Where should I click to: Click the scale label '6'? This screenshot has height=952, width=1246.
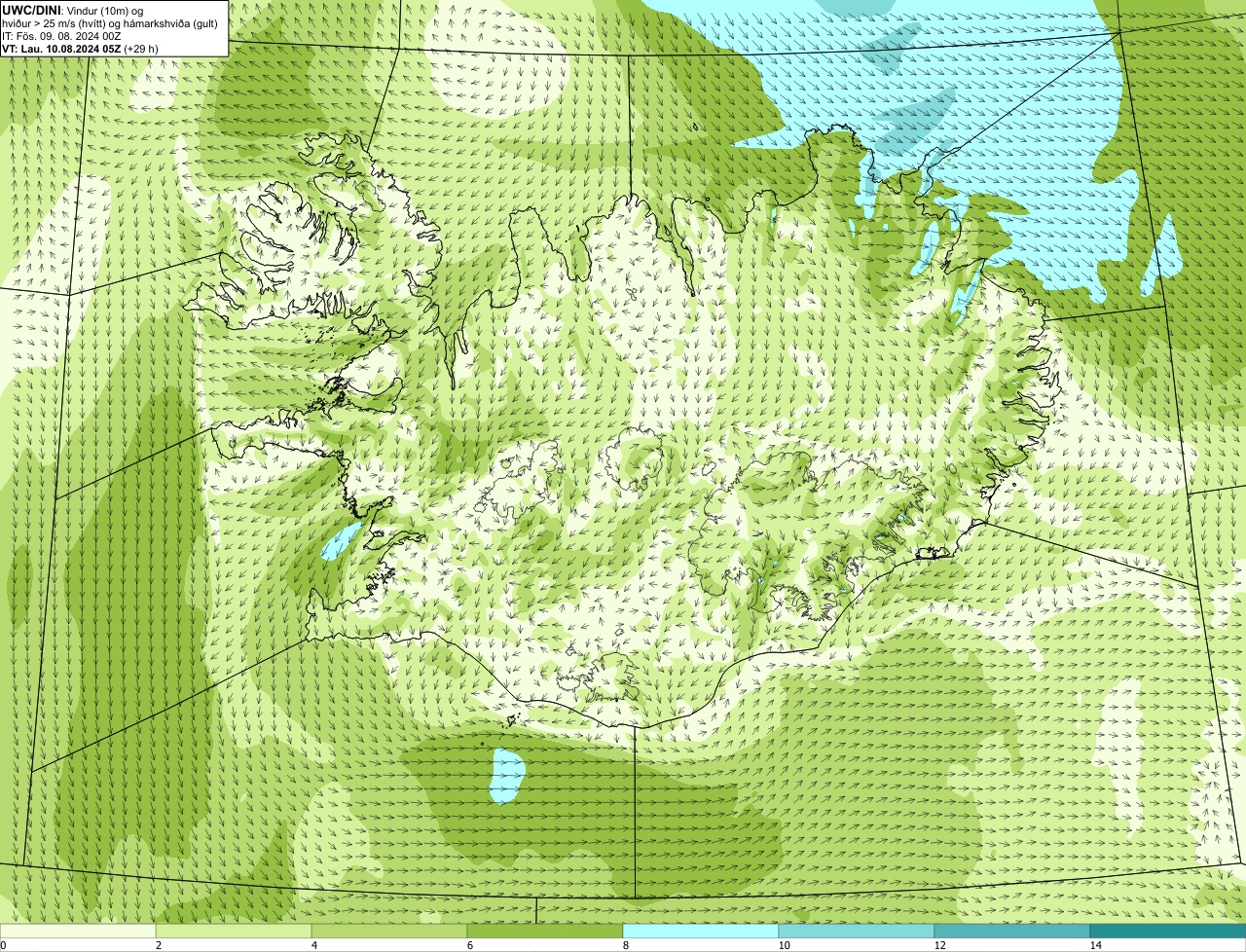(x=469, y=945)
